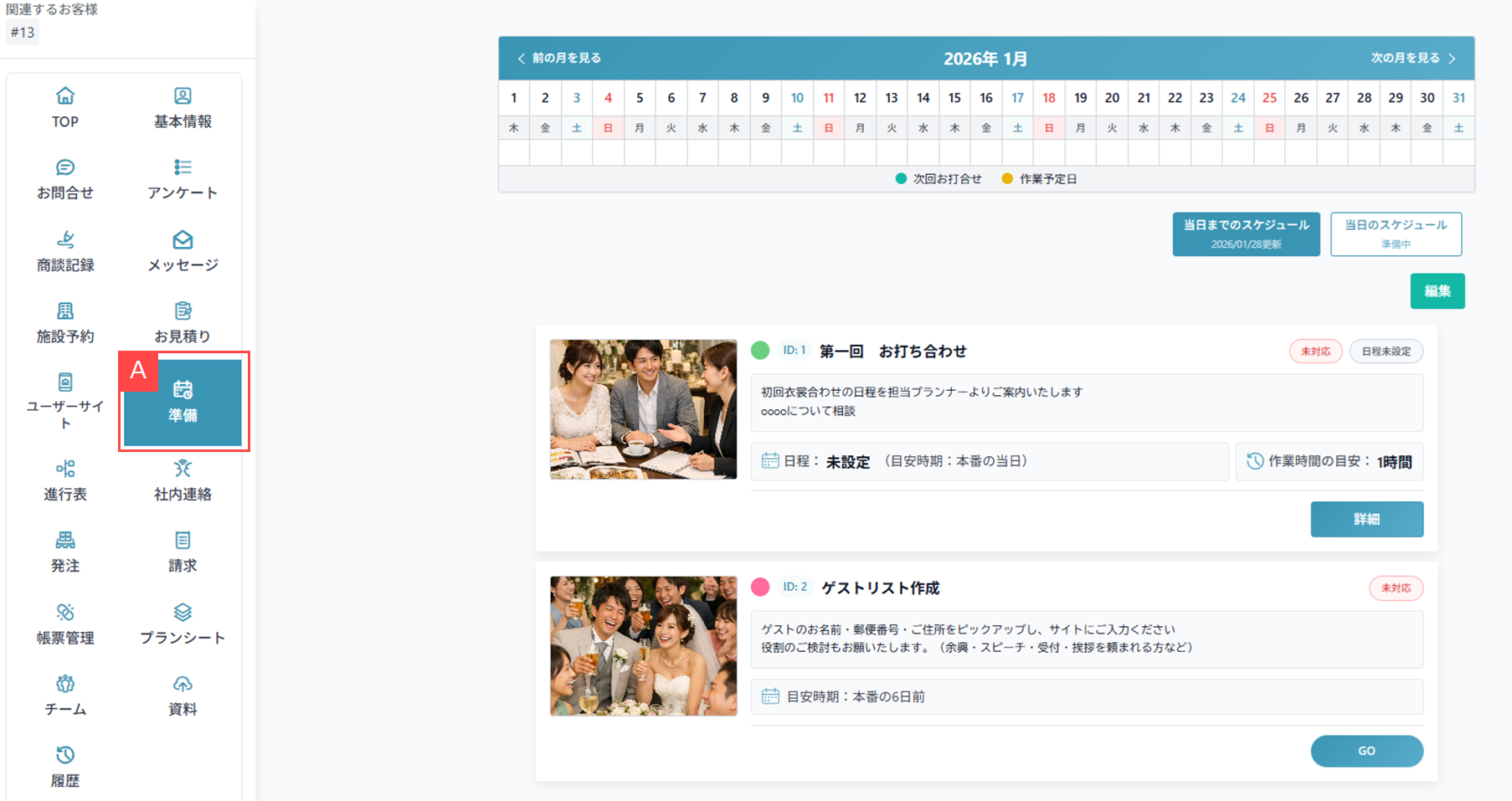Go to previous month 前の月を見る

pyautogui.click(x=559, y=59)
